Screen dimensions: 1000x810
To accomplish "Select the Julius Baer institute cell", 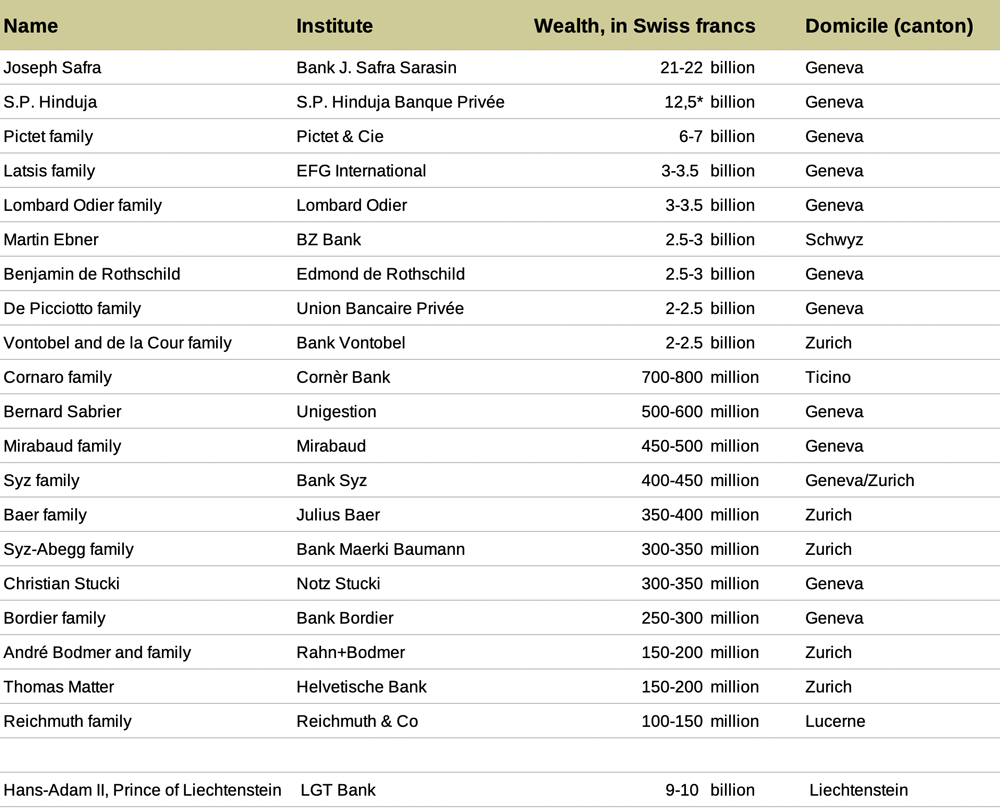I will pyautogui.click(x=338, y=515).
